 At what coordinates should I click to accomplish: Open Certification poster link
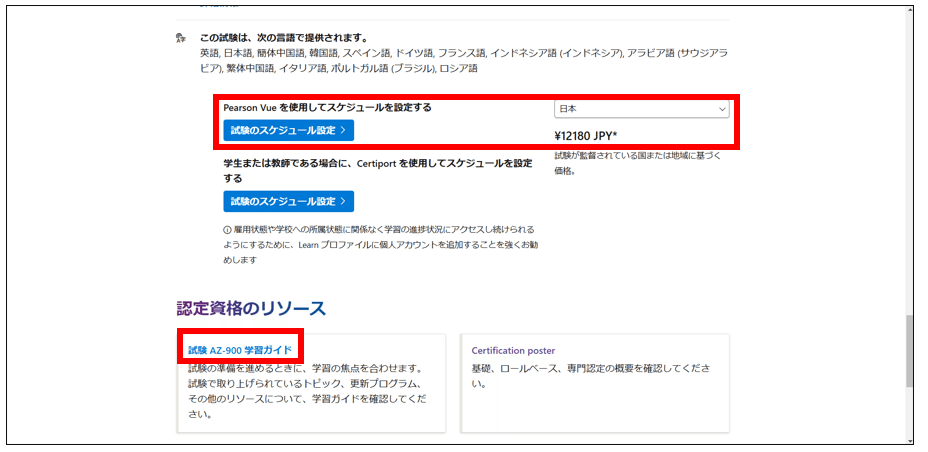point(513,350)
